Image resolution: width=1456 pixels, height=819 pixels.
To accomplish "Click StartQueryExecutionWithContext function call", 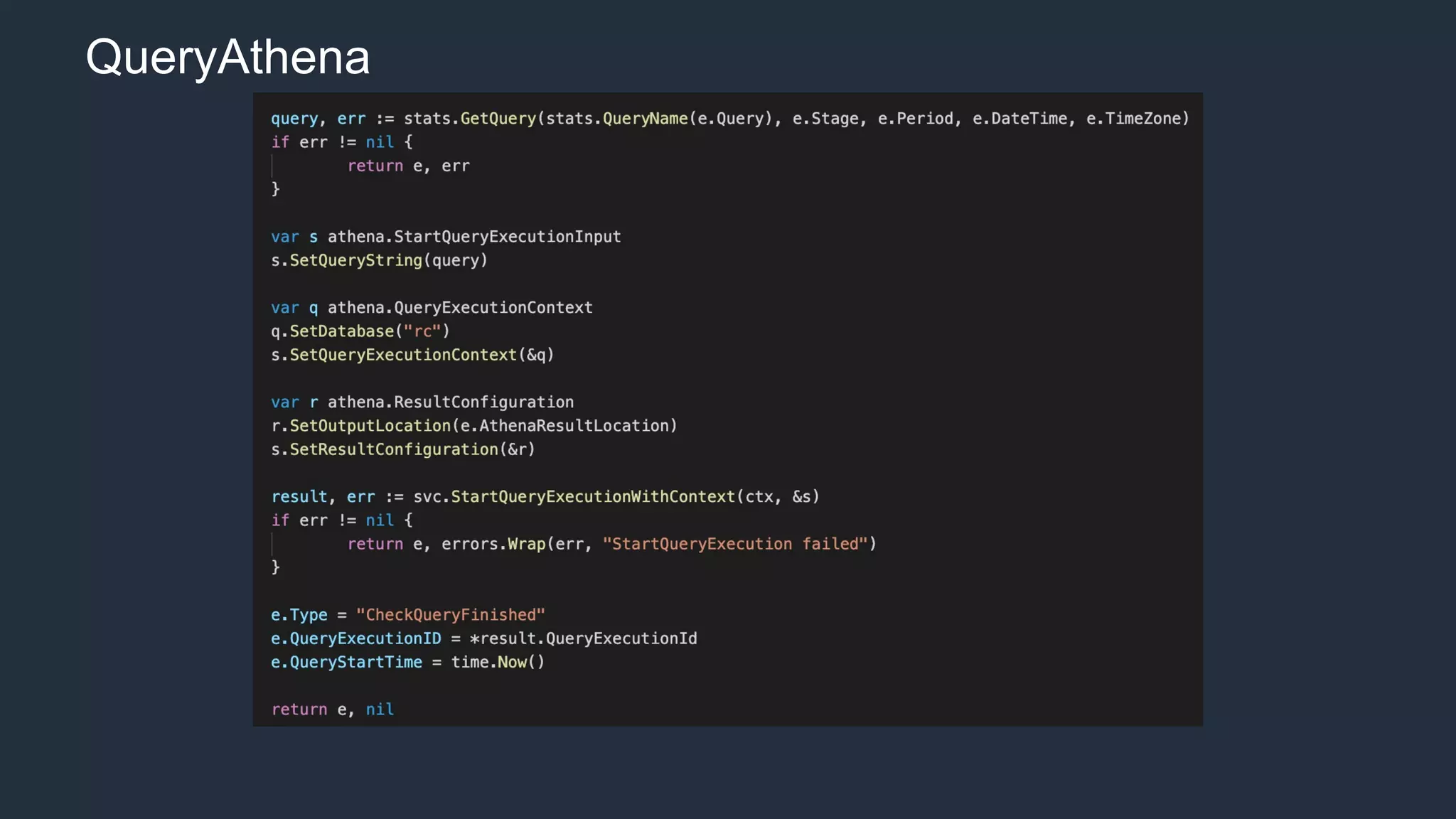I will [x=592, y=497].
